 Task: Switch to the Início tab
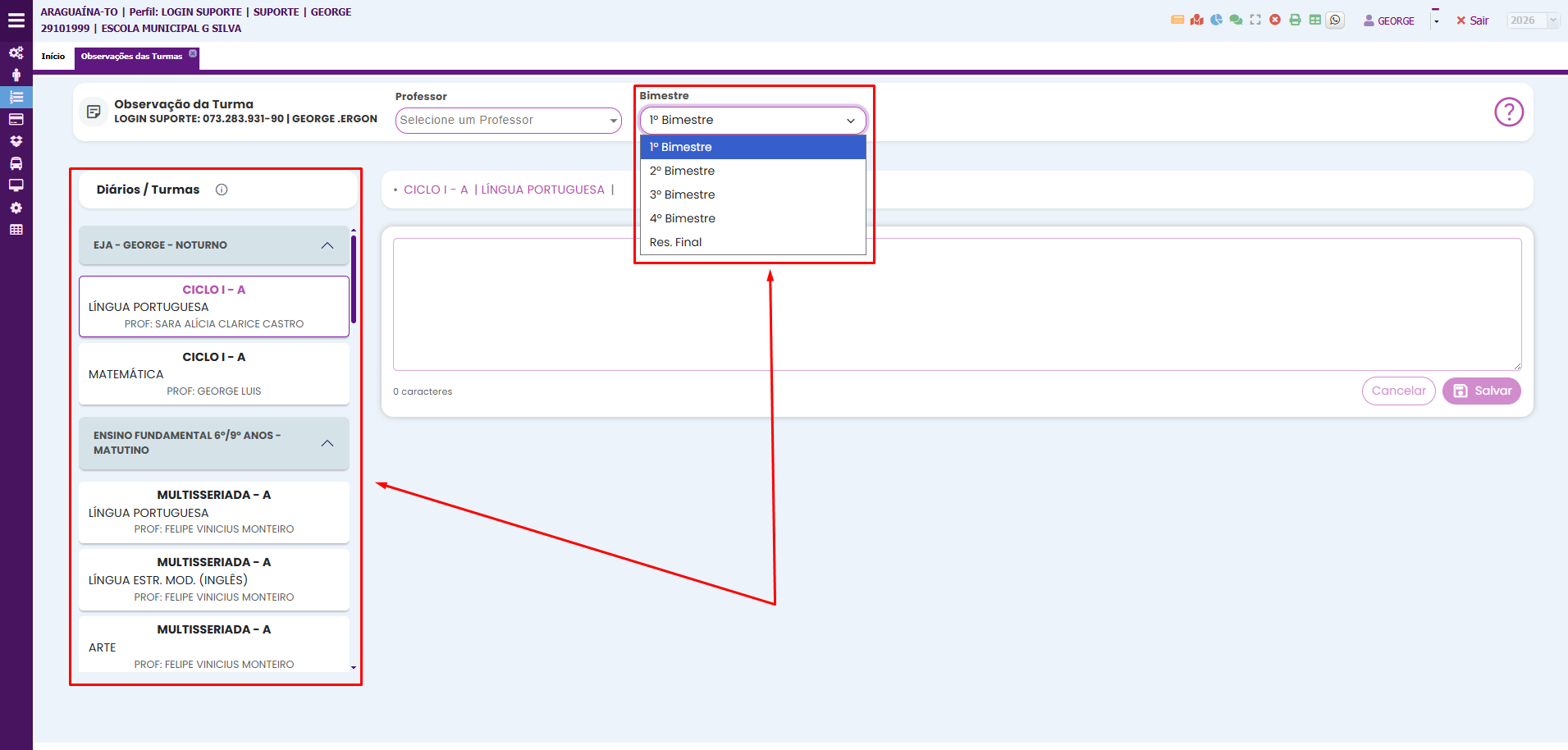[x=53, y=57]
